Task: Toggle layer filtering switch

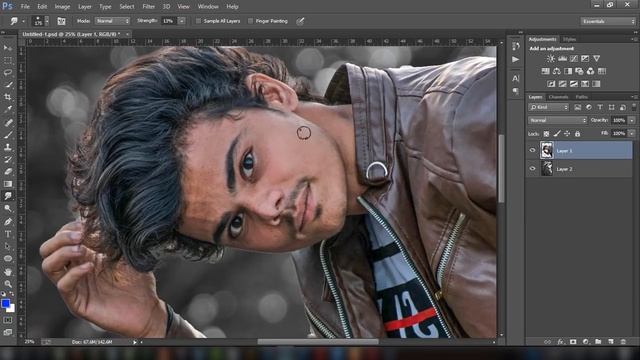Action: pyautogui.click(x=634, y=107)
